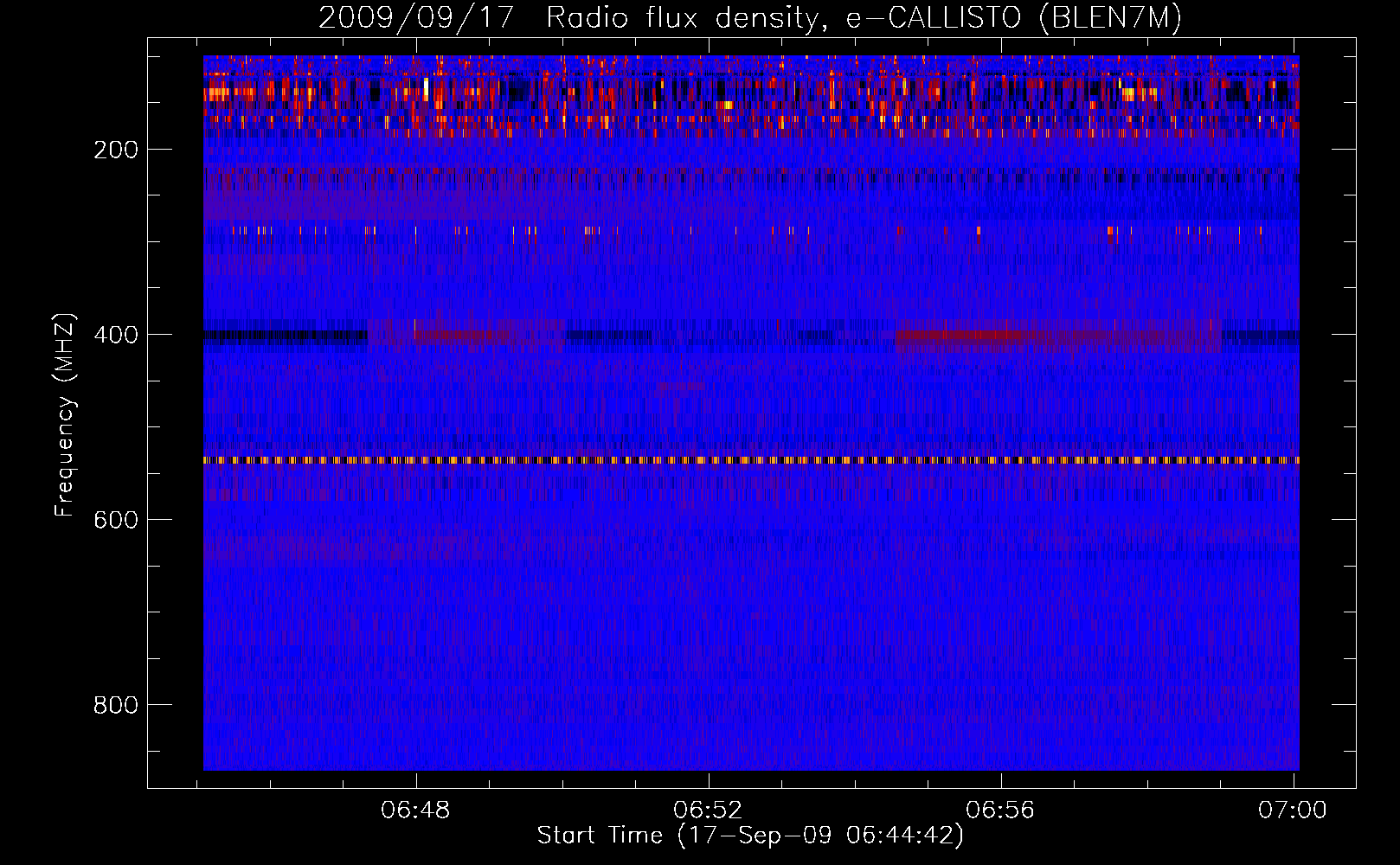Click the 06:48 time tick label

(x=416, y=810)
